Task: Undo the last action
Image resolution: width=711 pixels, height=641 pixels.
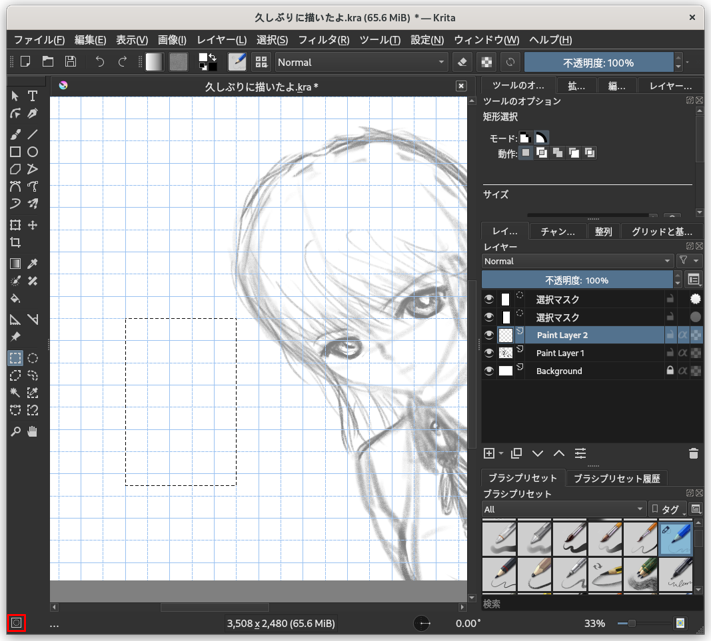Action: (x=100, y=62)
